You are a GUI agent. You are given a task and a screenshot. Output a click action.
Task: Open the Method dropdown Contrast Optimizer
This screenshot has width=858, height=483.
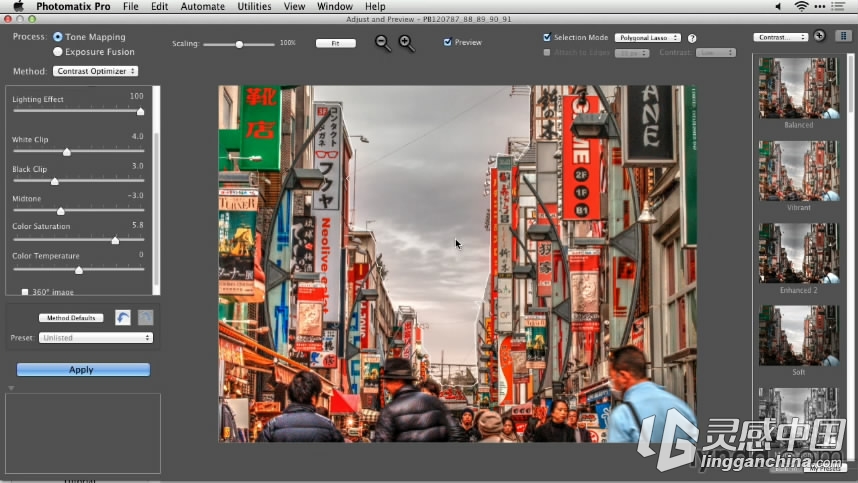(95, 71)
